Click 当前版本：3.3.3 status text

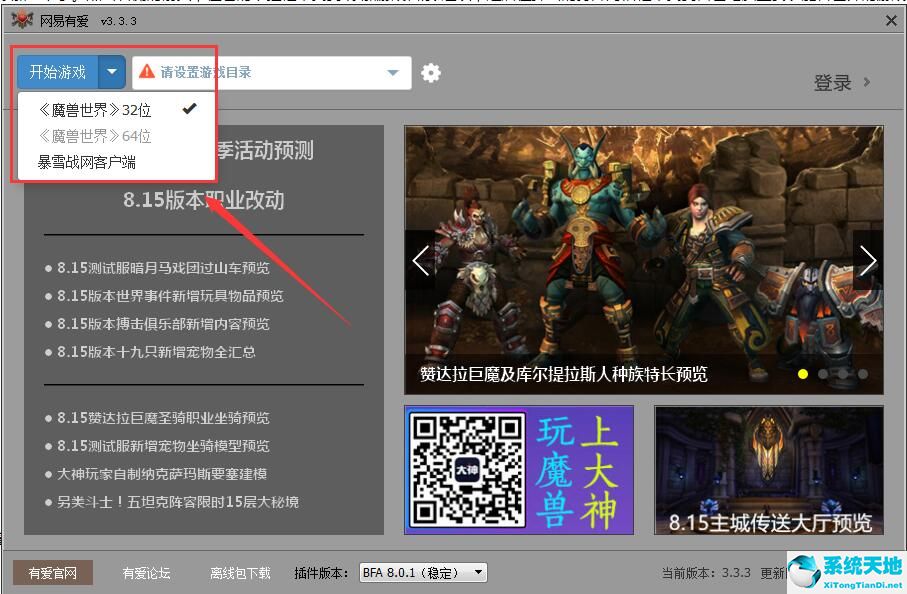pyautogui.click(x=706, y=573)
